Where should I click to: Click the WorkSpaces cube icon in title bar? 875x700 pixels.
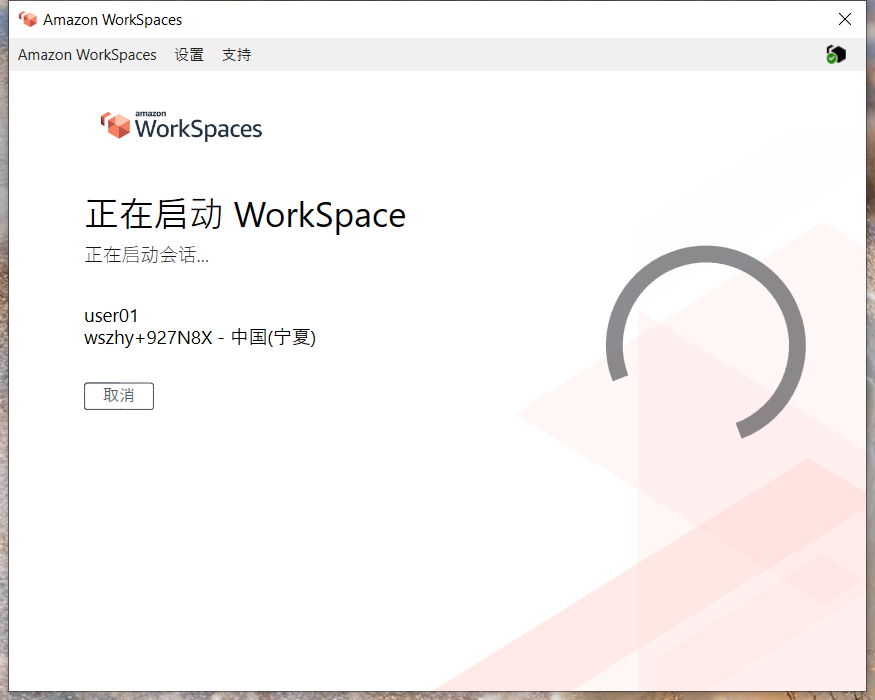[28, 20]
